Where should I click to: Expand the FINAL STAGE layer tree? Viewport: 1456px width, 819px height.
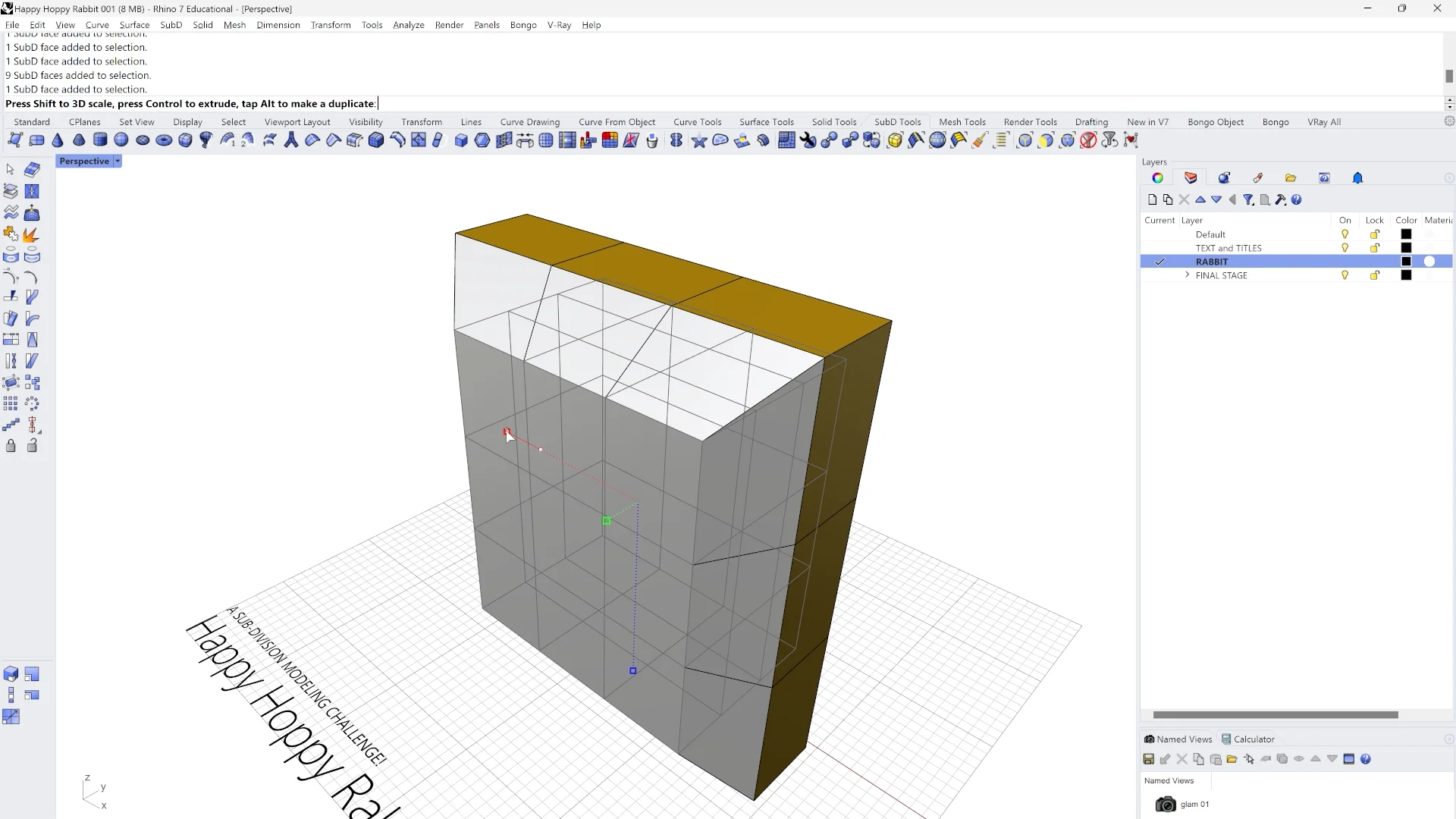click(x=1187, y=275)
